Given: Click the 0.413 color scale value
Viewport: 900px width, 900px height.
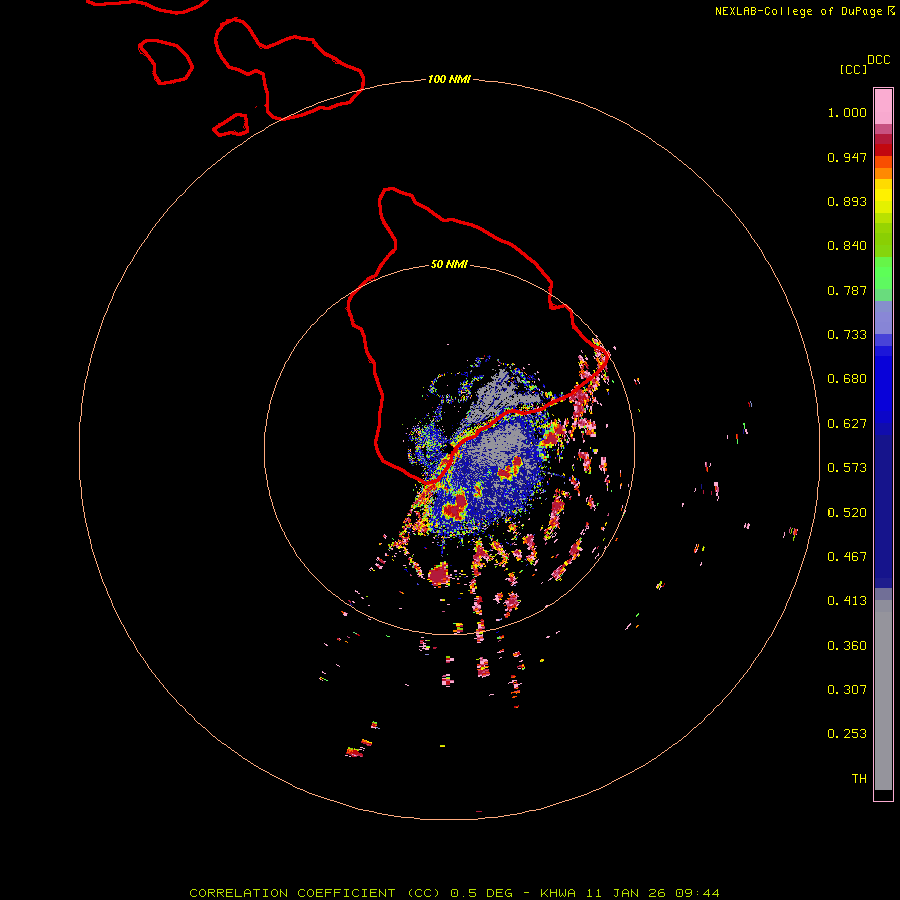Looking at the screenshot, I should [x=847, y=601].
